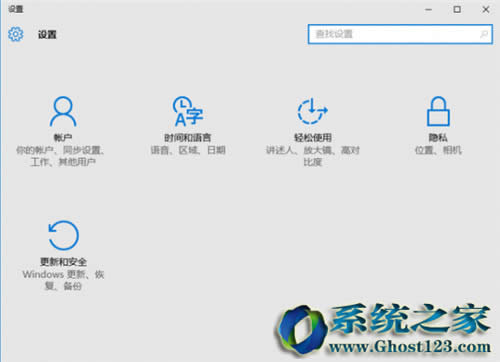
Task: Open the 帐户 accounts person icon
Action: tap(63, 111)
